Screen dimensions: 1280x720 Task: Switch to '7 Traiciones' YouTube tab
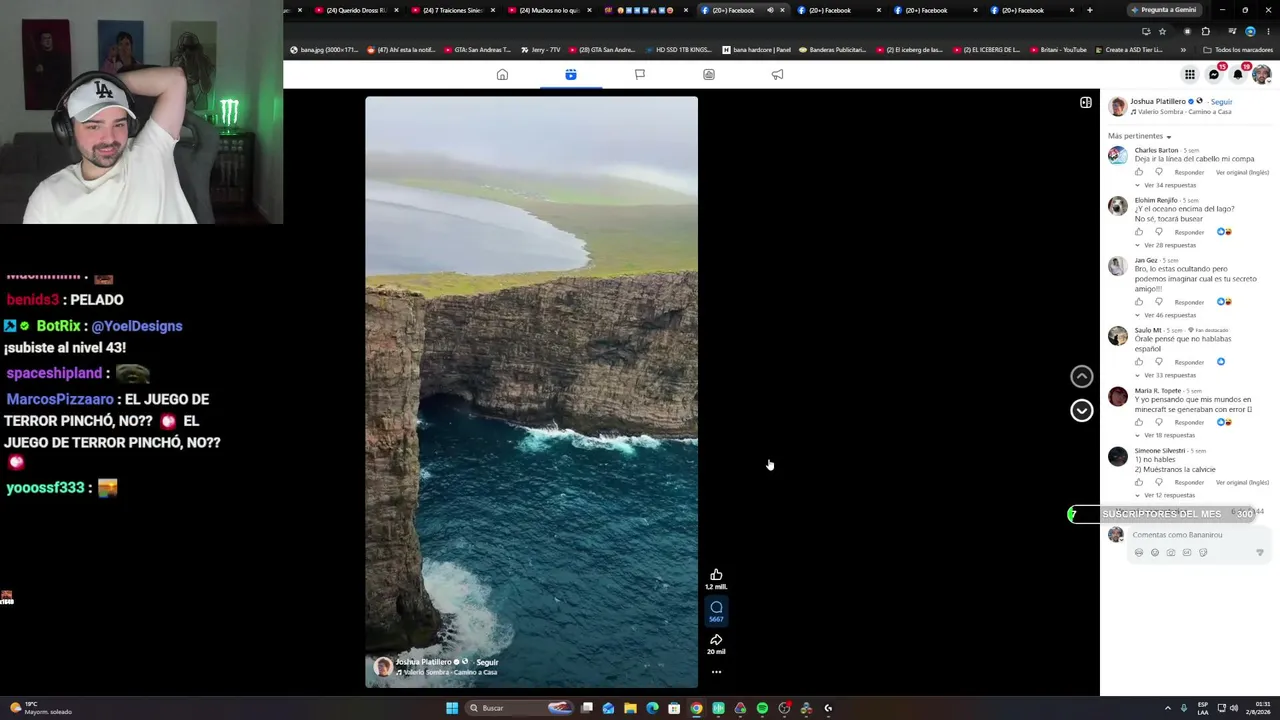pos(452,10)
